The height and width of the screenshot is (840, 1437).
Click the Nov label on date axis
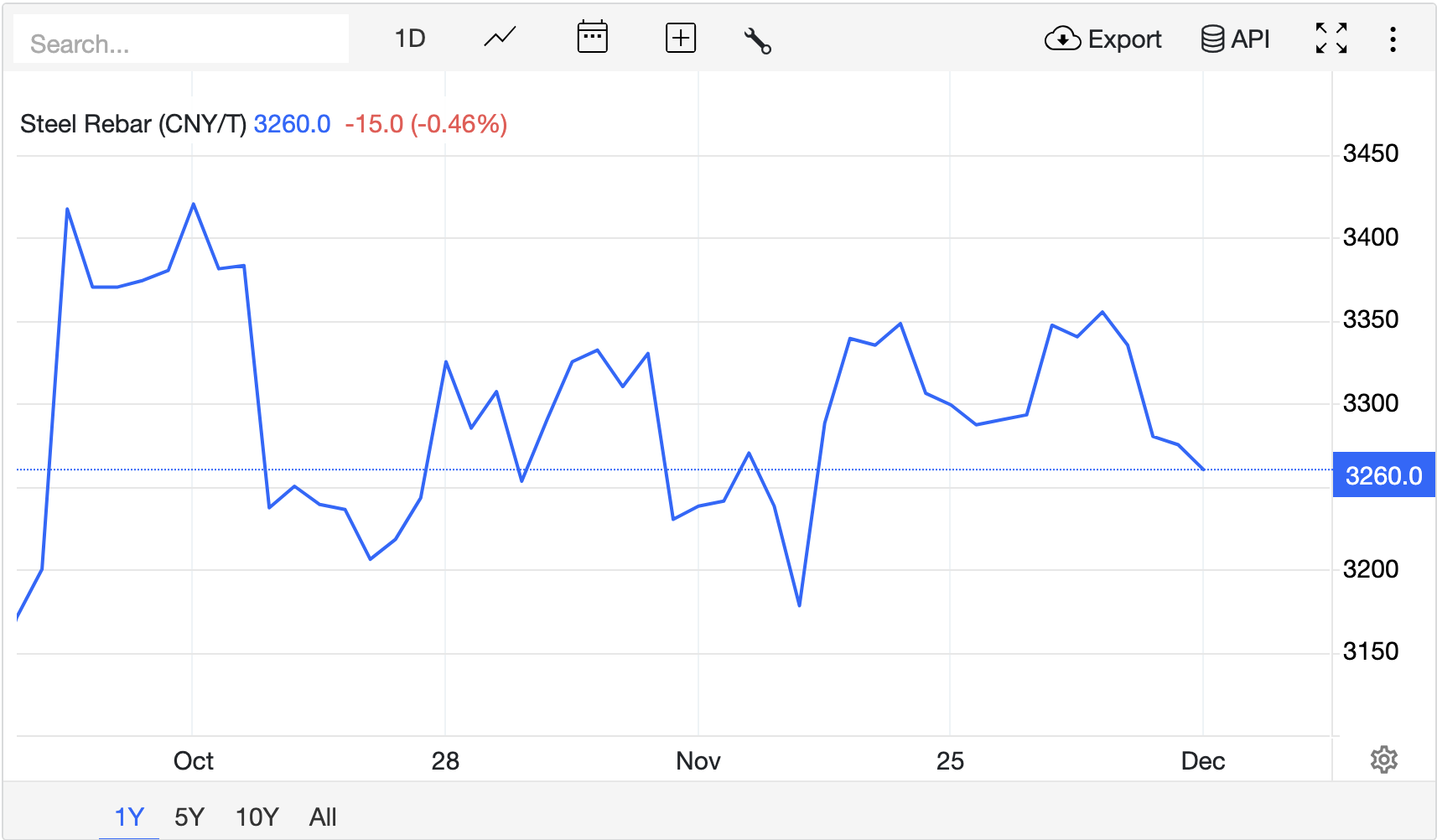[x=698, y=761]
